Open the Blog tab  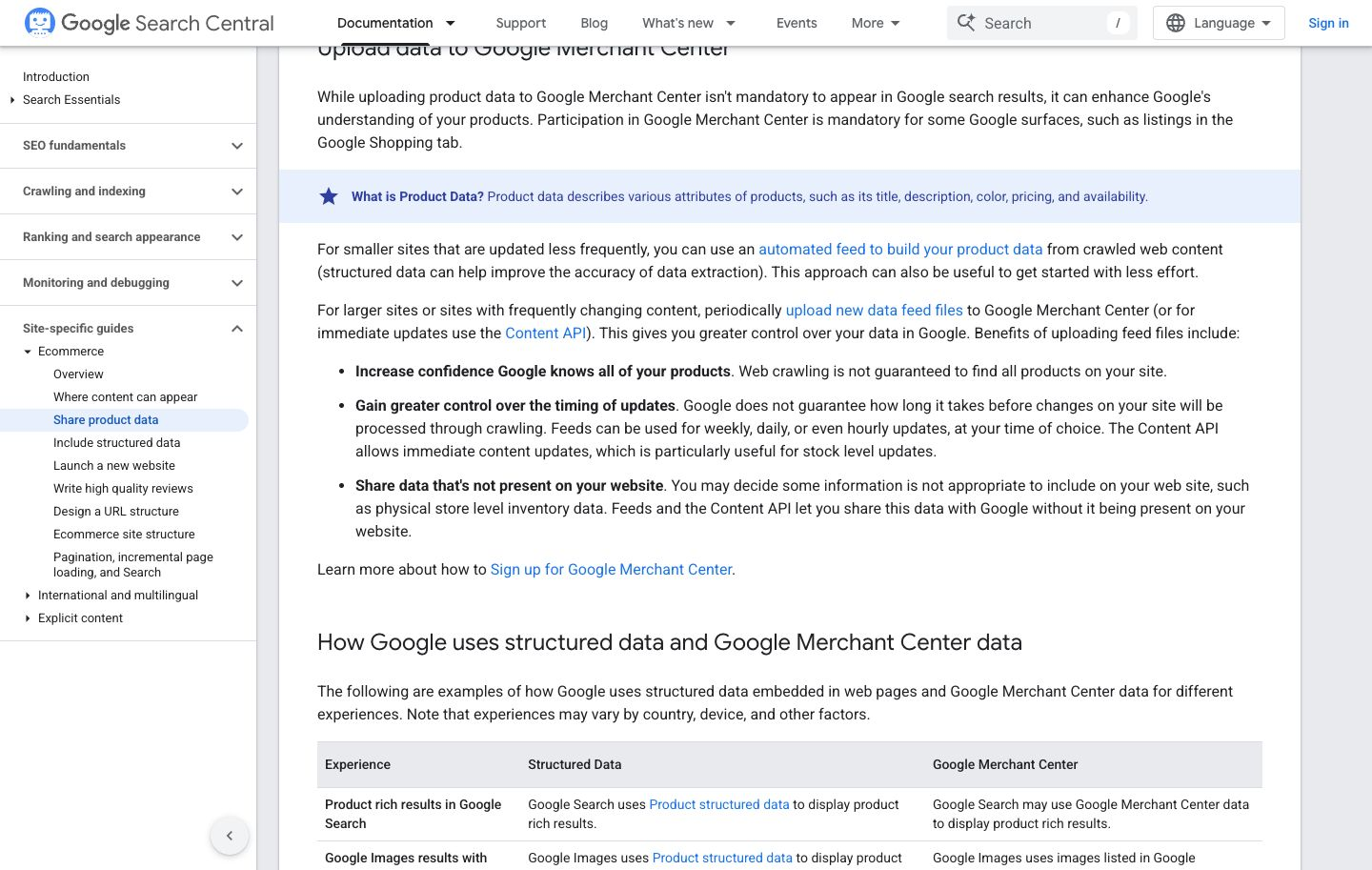point(594,23)
